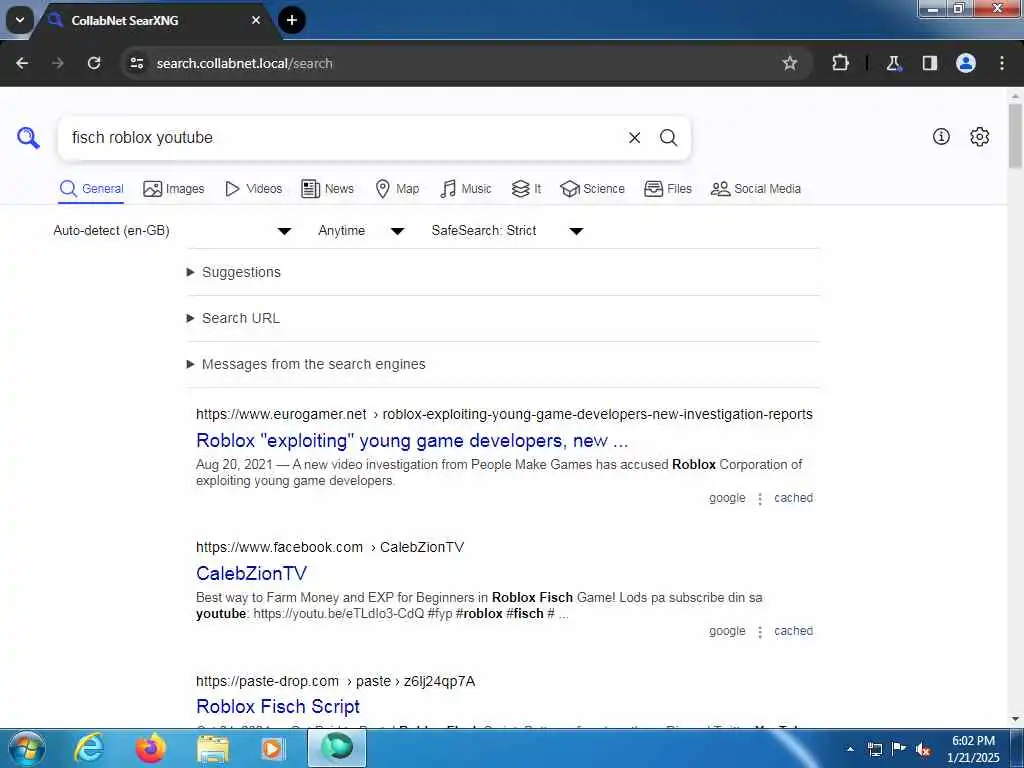The width and height of the screenshot is (1024, 768).
Task: Open cached copy of CalebZionTV result
Action: click(x=793, y=632)
